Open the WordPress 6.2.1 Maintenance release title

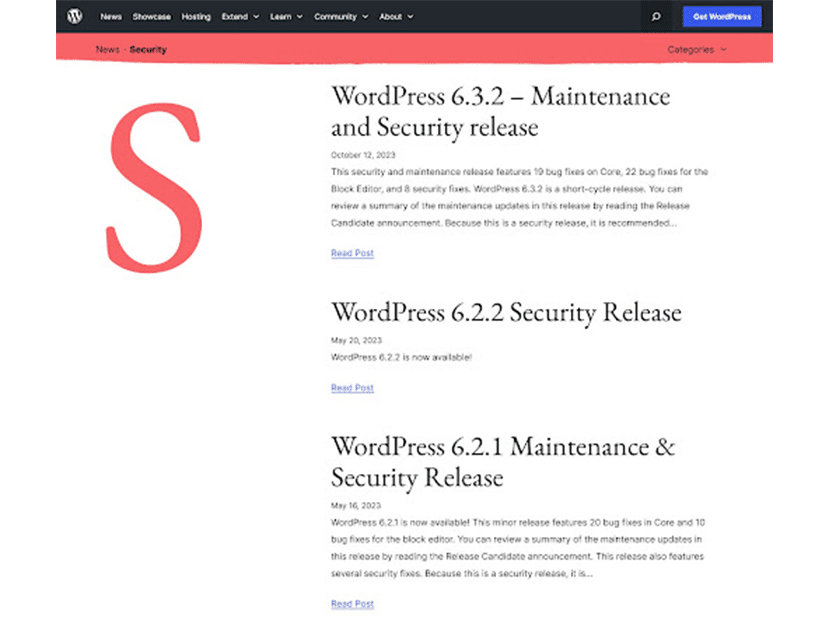point(502,460)
